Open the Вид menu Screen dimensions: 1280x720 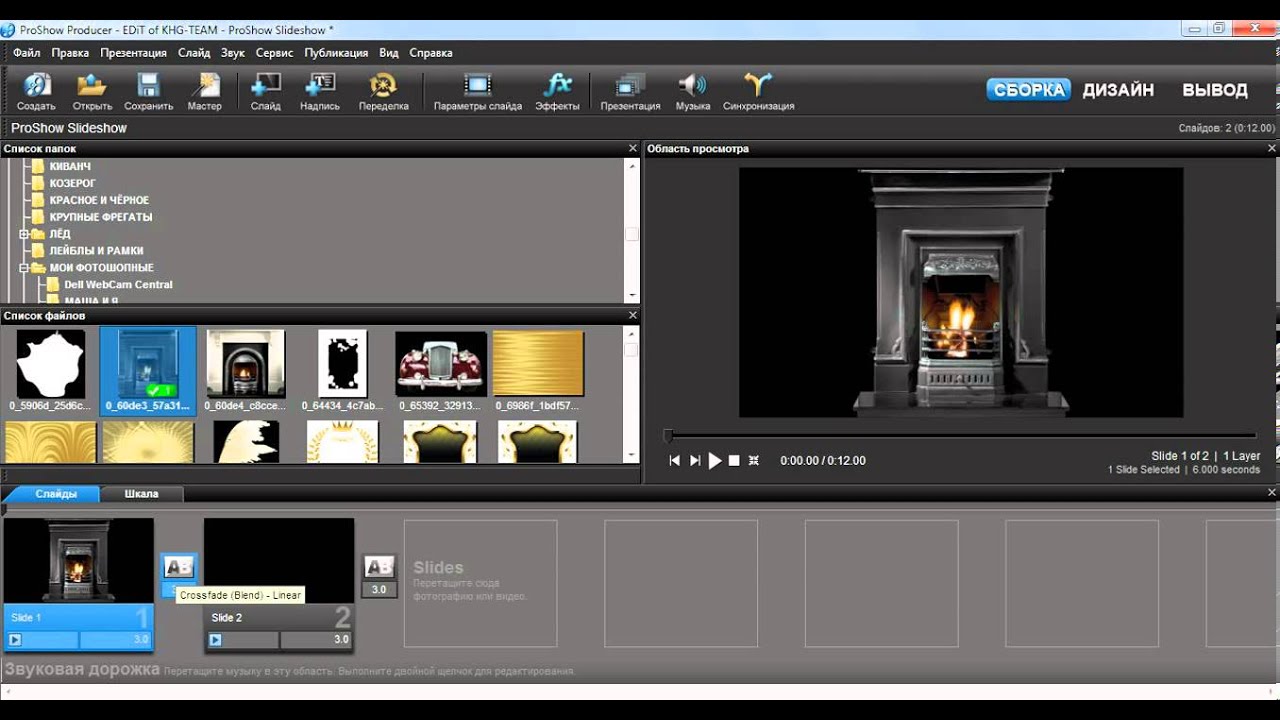click(x=389, y=53)
